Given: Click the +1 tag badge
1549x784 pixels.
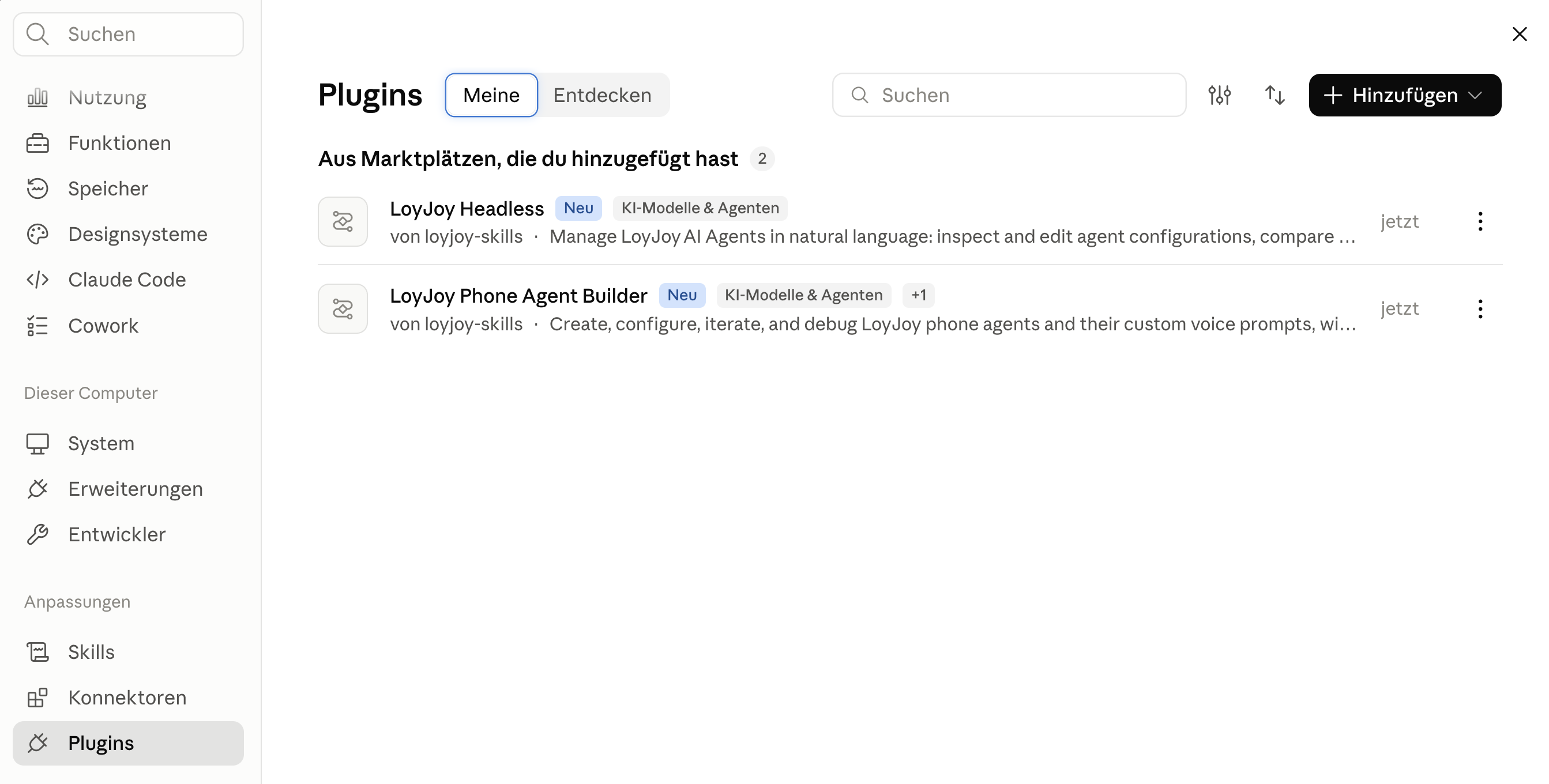Looking at the screenshot, I should (x=918, y=295).
